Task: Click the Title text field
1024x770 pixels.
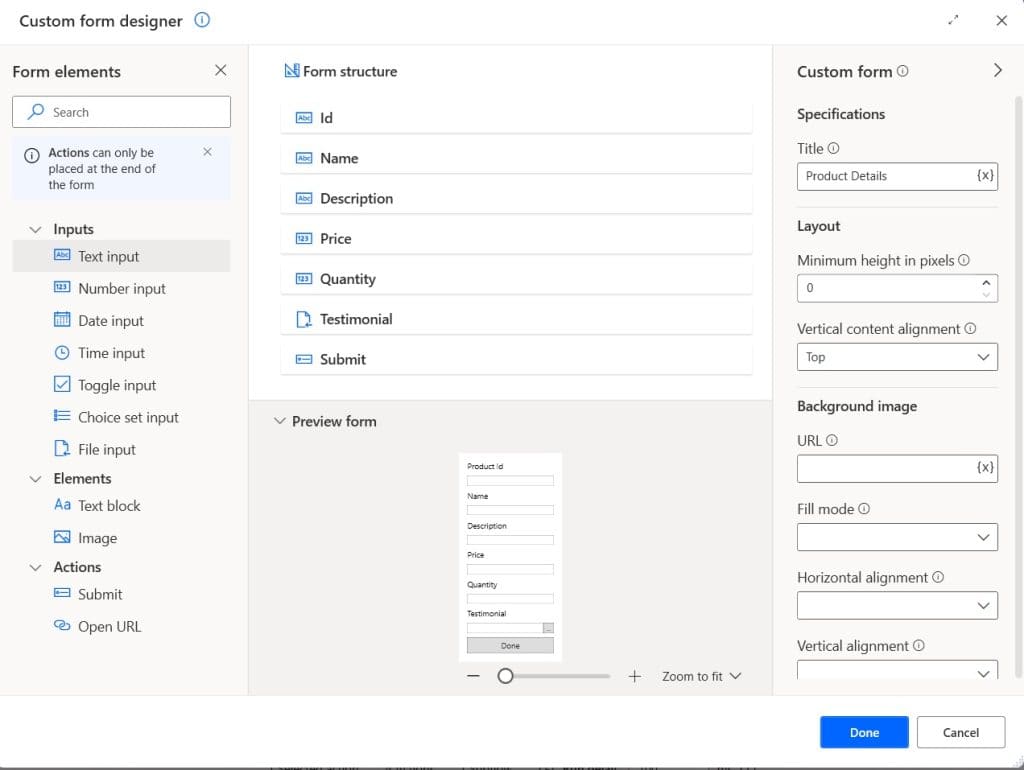Action: (x=897, y=176)
